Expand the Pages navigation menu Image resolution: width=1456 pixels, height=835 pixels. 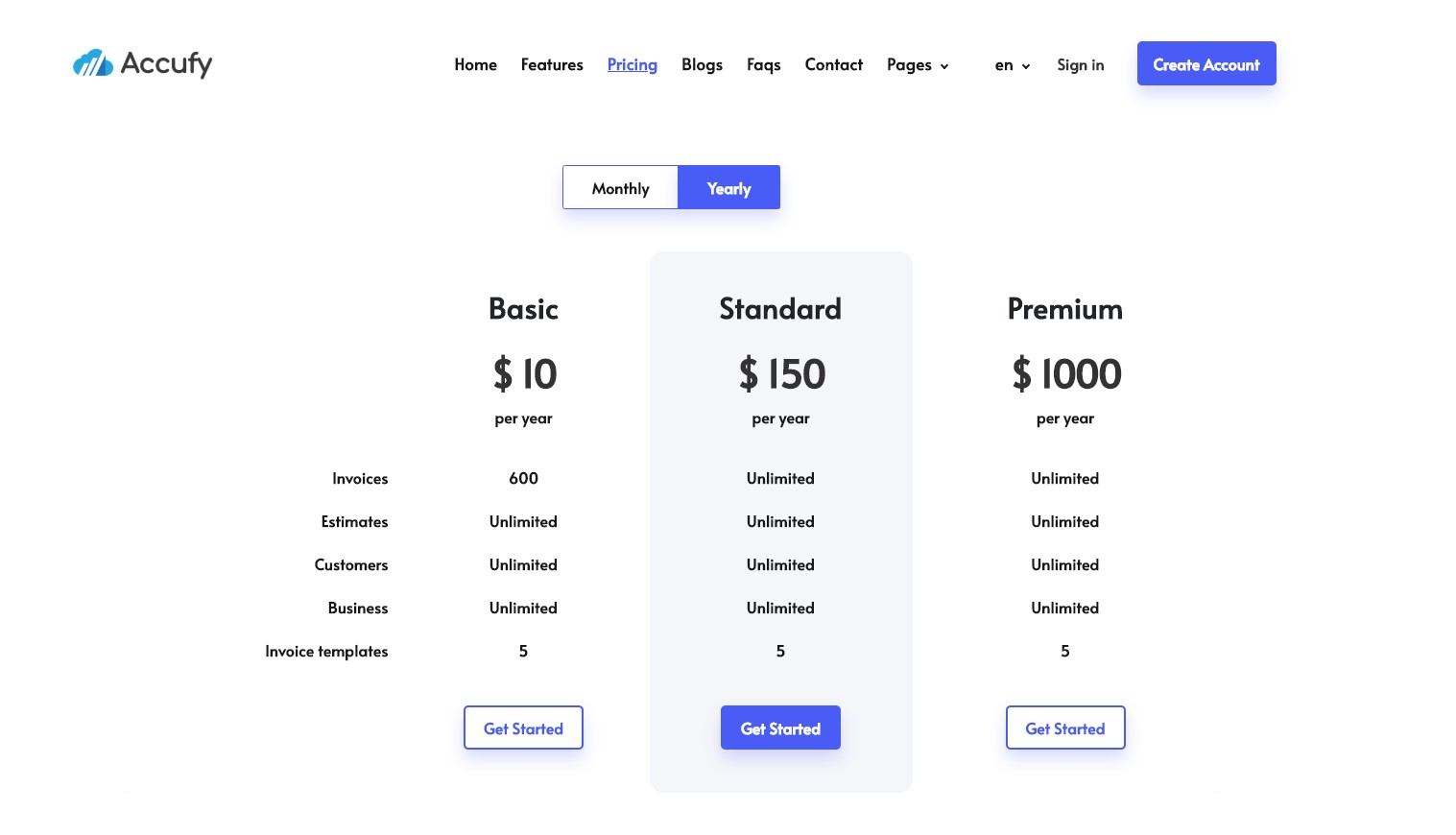(x=909, y=64)
